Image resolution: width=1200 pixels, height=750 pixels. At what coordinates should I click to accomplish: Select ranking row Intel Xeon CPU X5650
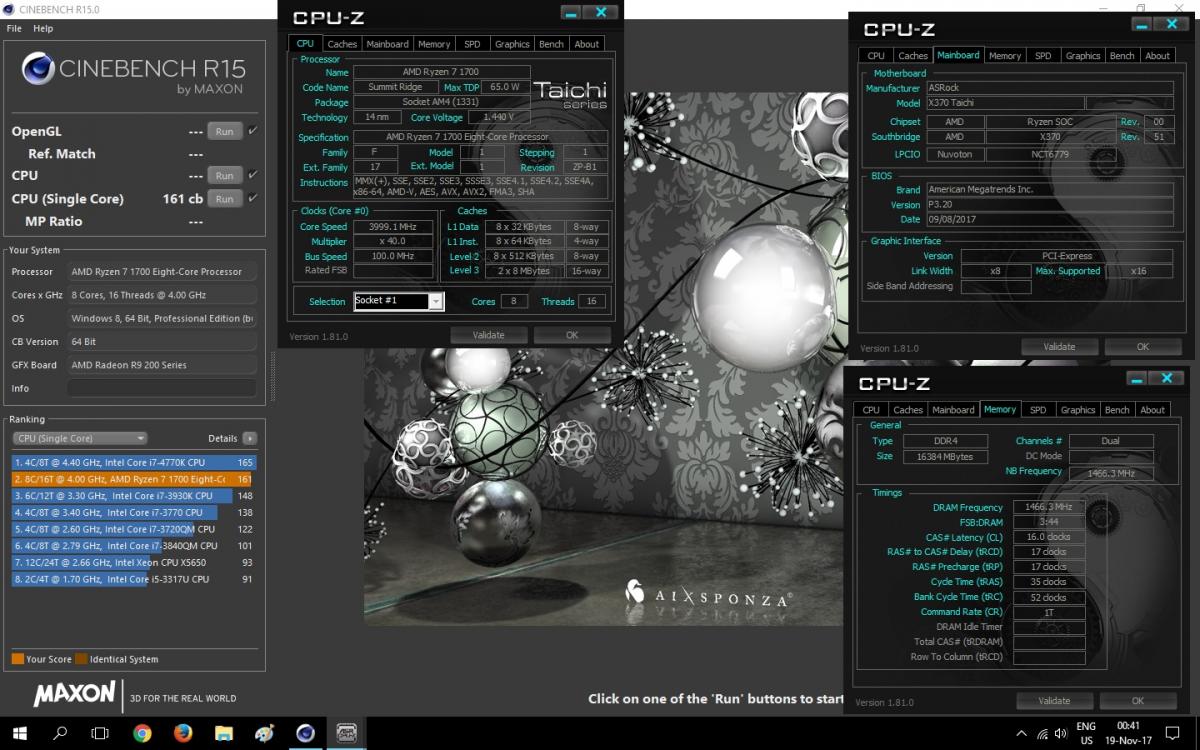[x=134, y=562]
